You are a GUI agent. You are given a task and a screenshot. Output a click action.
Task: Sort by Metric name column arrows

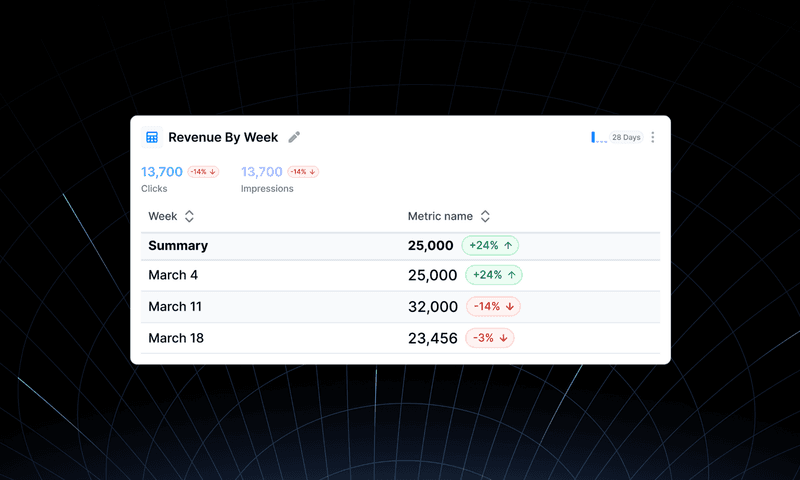point(485,216)
